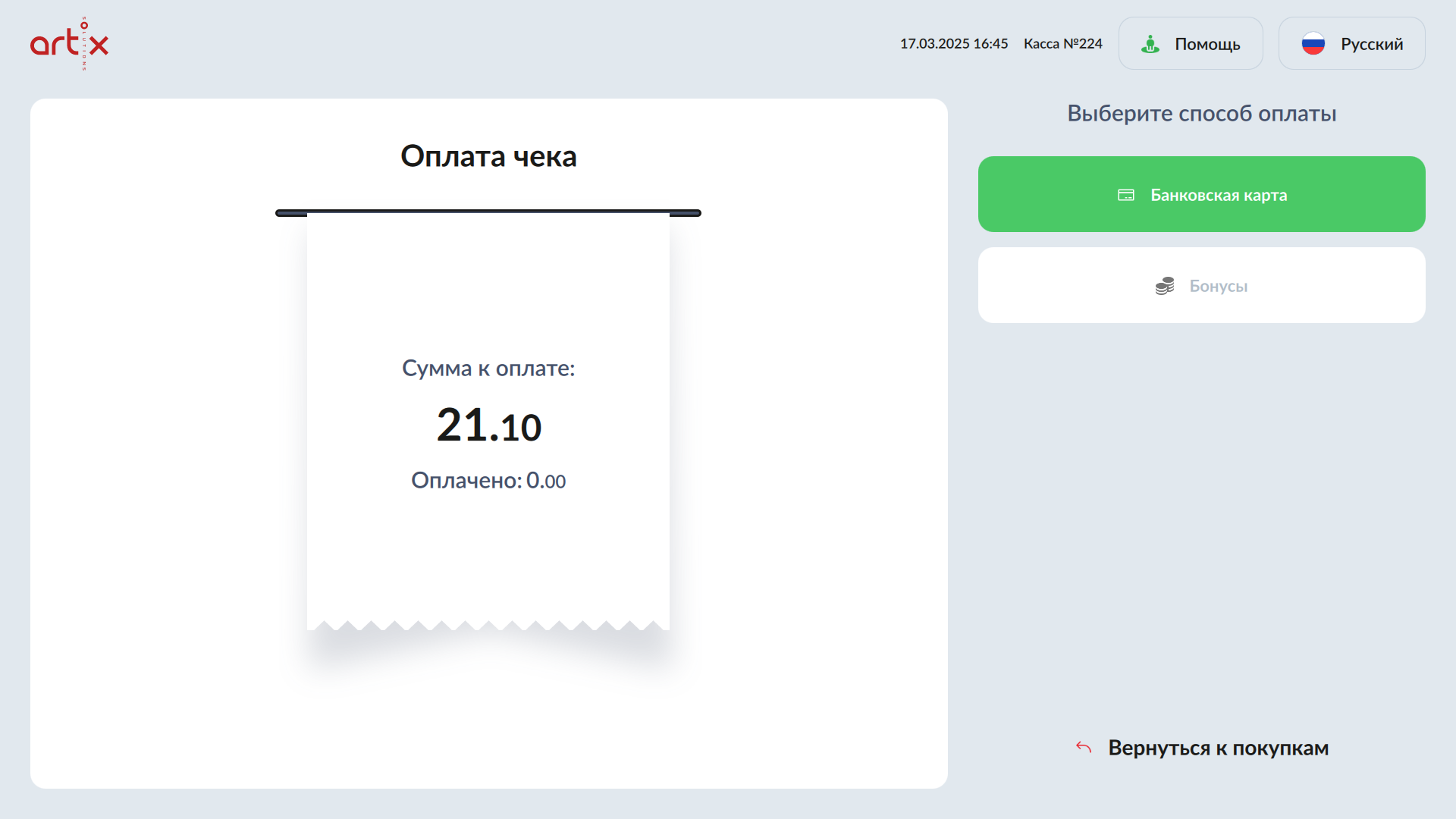Image resolution: width=1456 pixels, height=819 pixels.
Task: Click the Выберите способ оплаты heading
Action: (x=1201, y=114)
